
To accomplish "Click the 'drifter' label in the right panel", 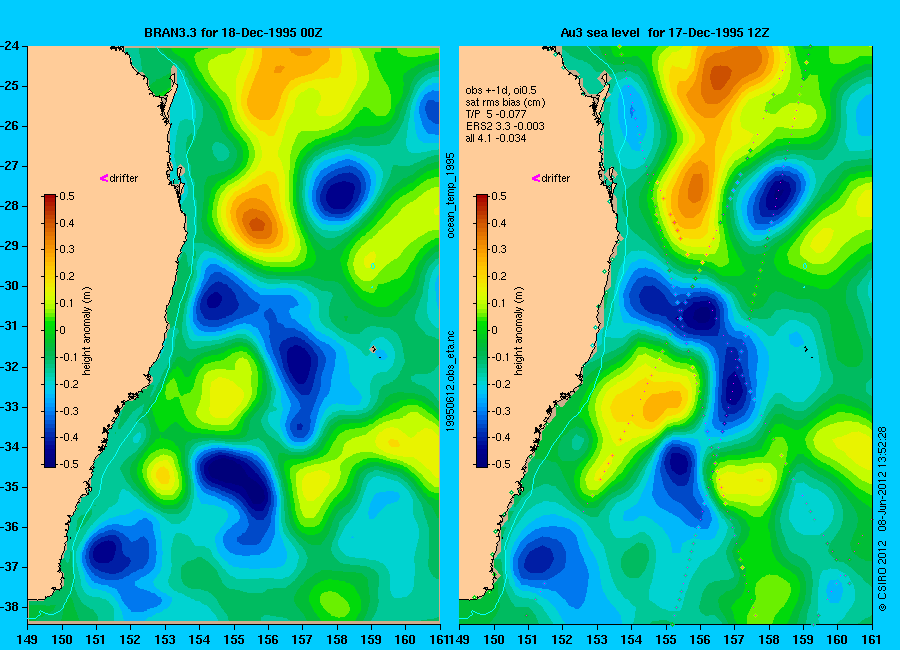I will point(556,178).
